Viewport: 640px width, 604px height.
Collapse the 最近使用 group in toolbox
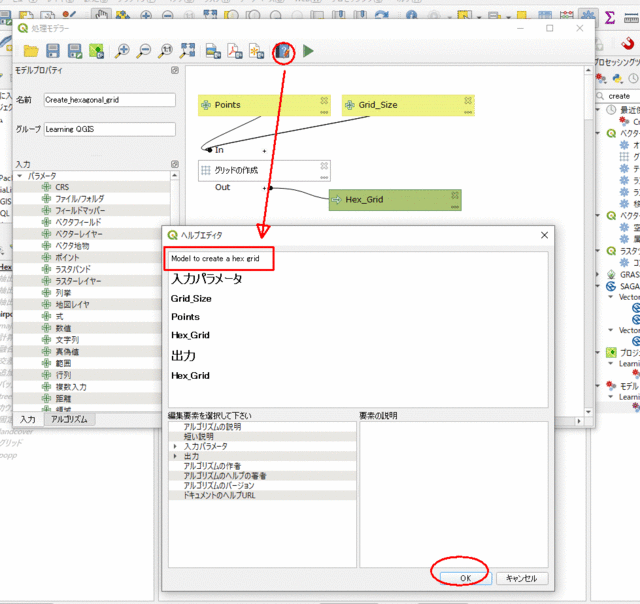click(x=598, y=110)
